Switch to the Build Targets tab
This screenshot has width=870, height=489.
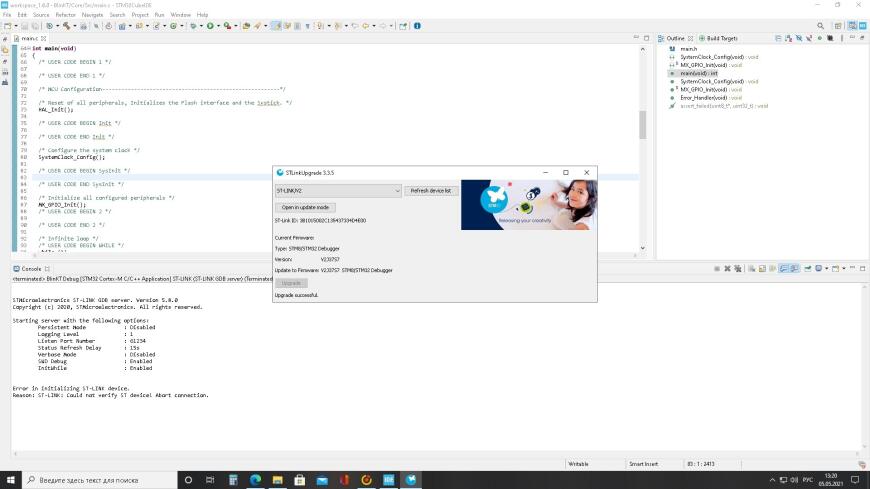tap(721, 38)
